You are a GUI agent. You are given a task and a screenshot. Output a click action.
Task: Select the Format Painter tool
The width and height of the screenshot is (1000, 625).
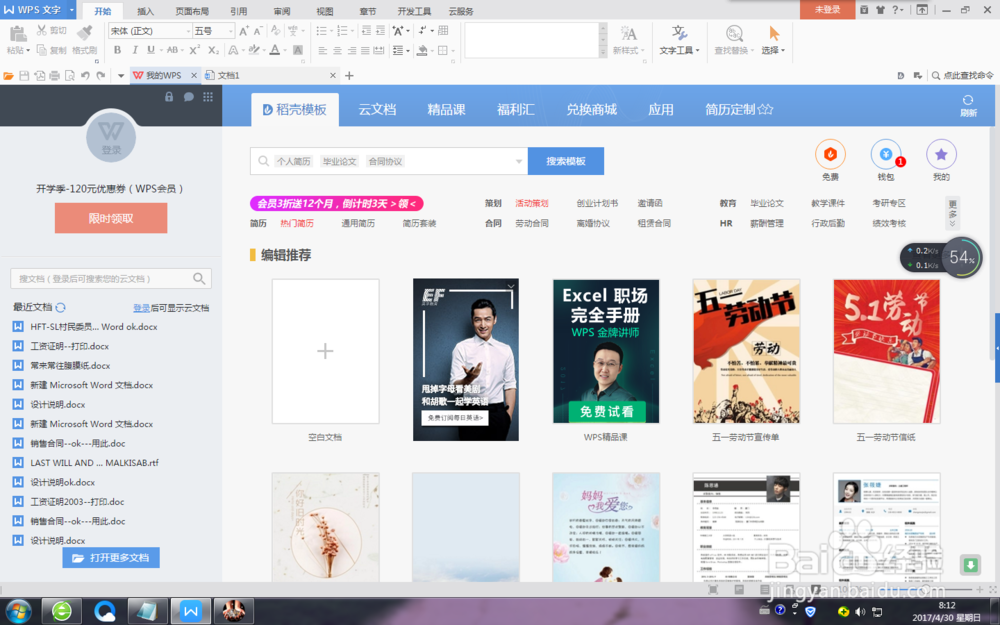(86, 40)
